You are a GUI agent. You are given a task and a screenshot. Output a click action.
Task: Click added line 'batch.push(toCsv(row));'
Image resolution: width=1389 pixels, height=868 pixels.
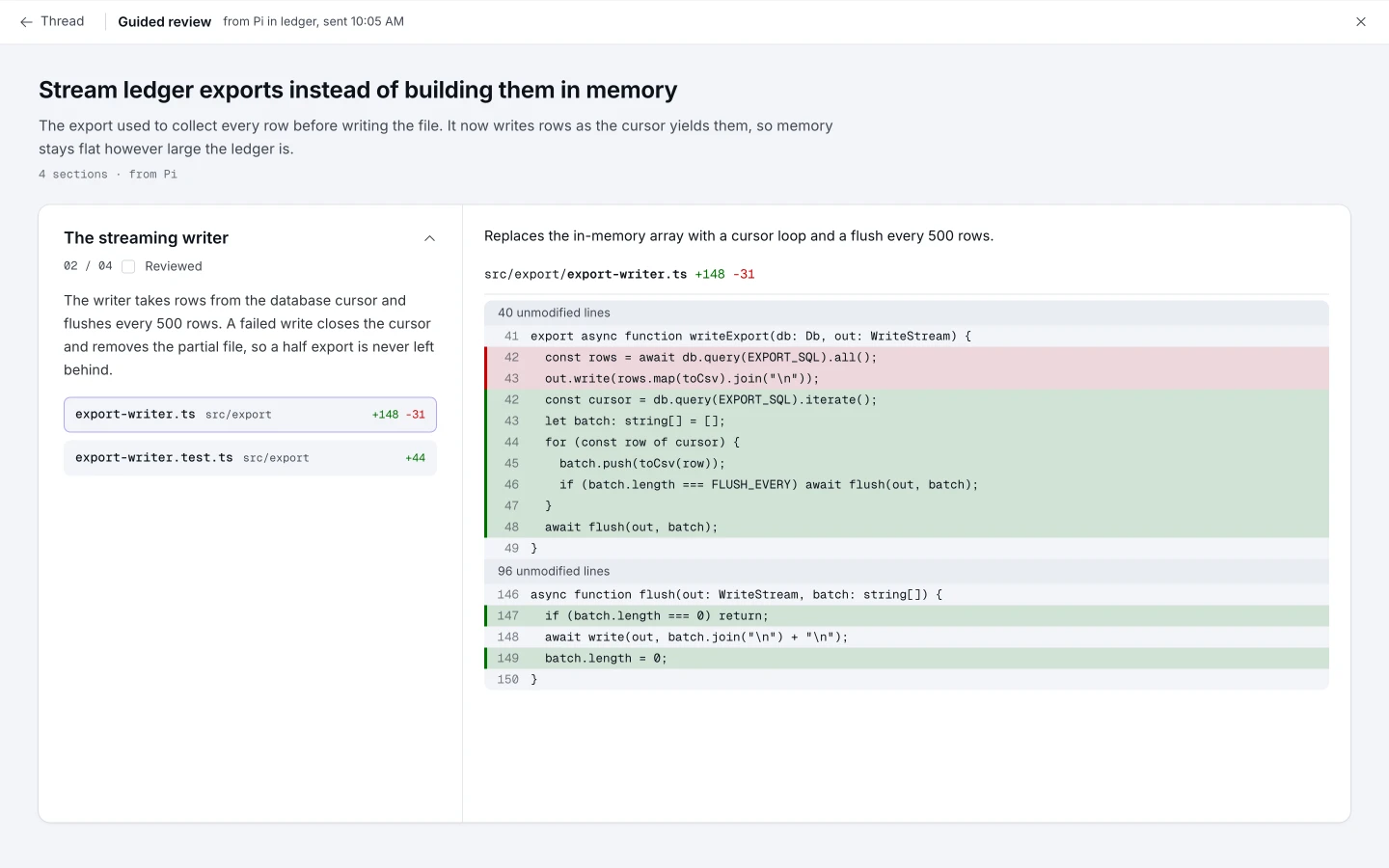(x=907, y=463)
